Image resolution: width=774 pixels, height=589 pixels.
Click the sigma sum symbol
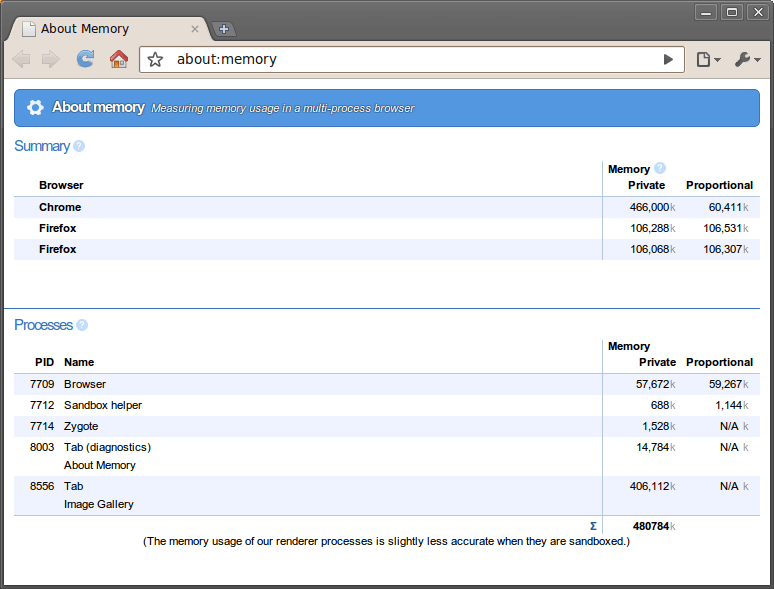click(x=593, y=526)
